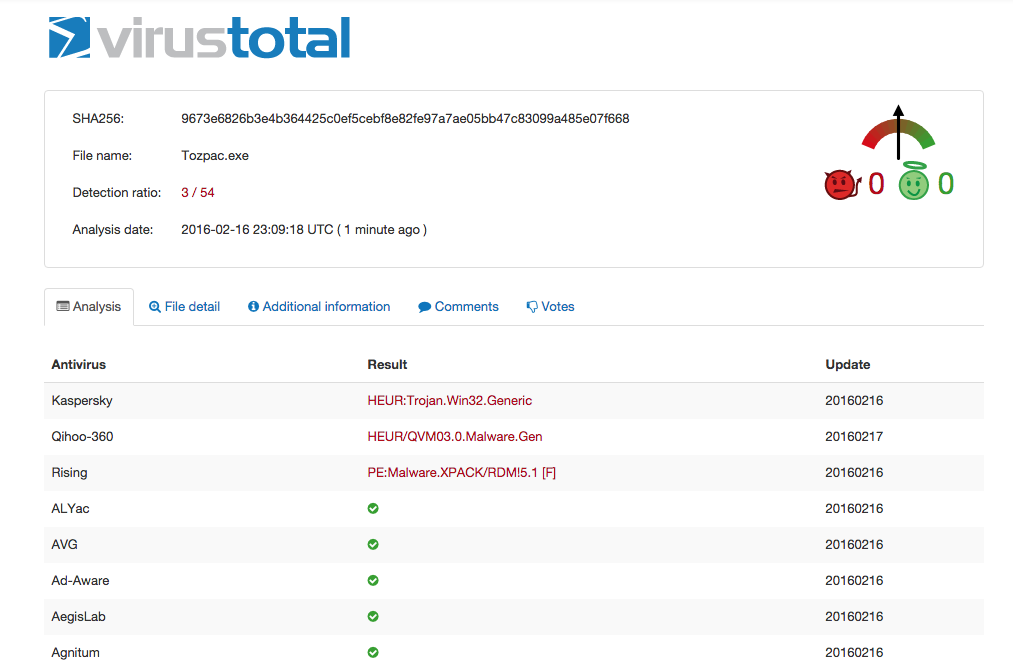Click the AegisLab row name

(79, 617)
